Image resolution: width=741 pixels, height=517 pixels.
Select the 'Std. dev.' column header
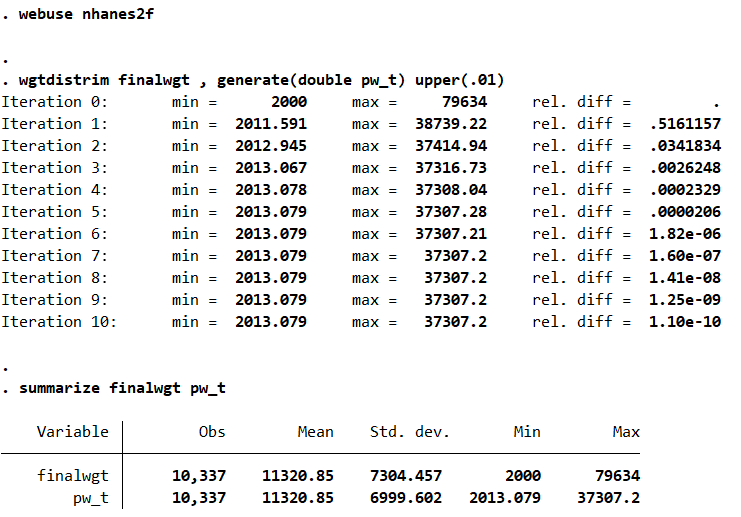point(410,432)
